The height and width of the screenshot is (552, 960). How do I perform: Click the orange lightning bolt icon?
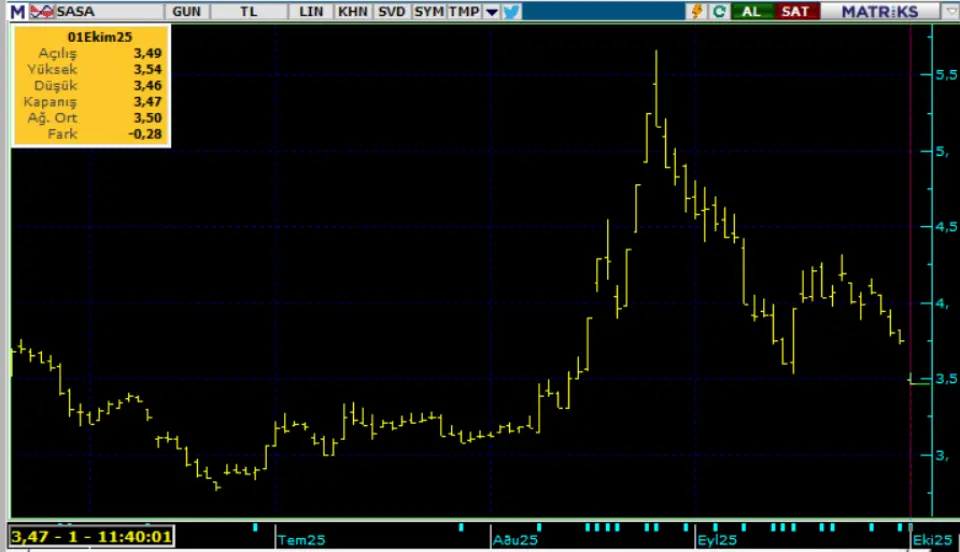[697, 12]
